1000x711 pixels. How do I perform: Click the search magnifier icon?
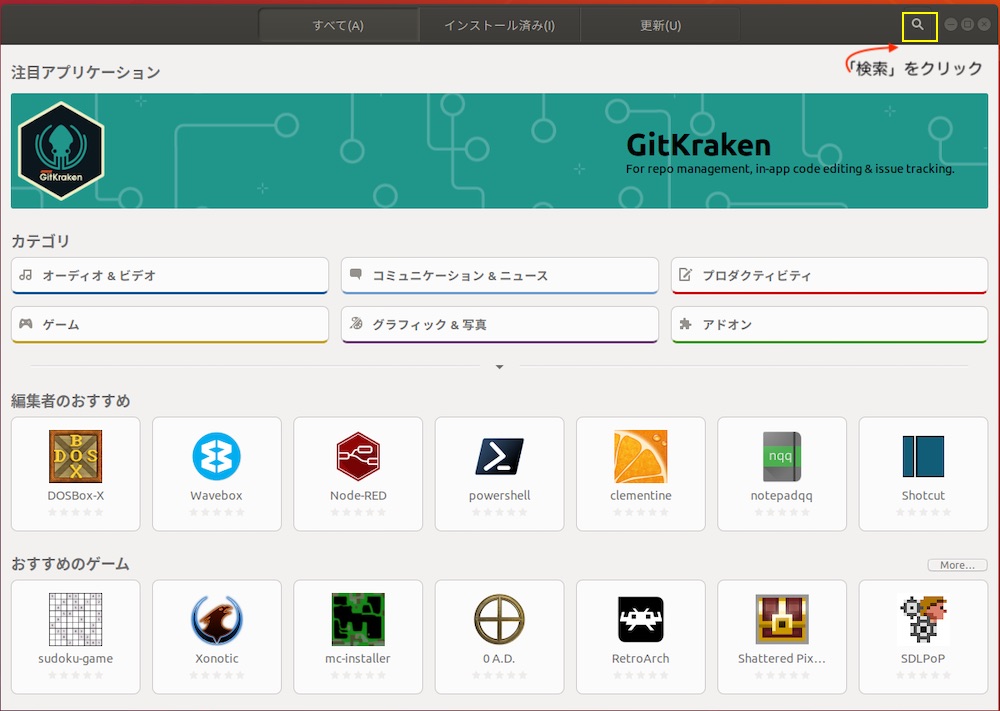coord(917,24)
